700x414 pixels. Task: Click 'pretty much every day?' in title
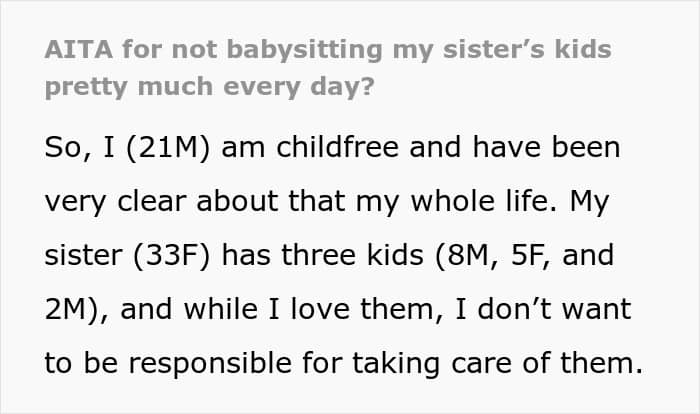pyautogui.click(x=209, y=87)
